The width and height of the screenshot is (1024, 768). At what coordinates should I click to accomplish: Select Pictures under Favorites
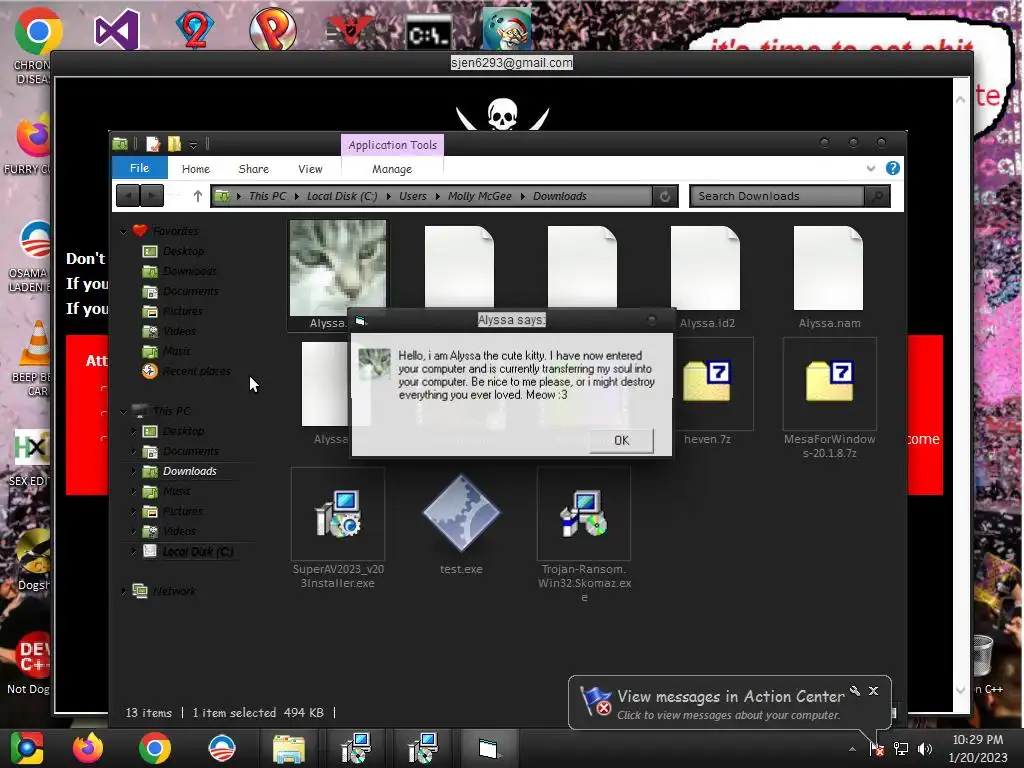tap(182, 312)
